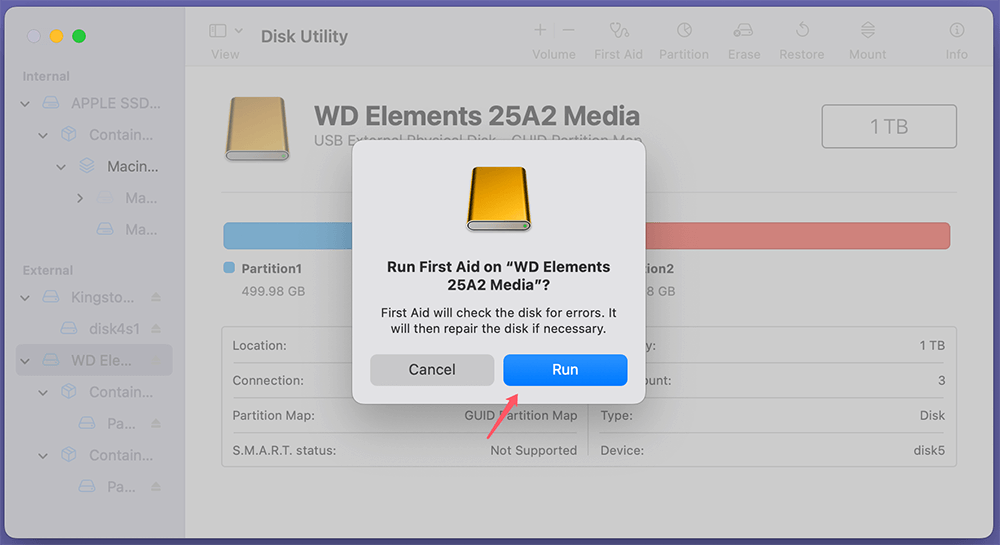Click the Restore arrow icon

[802, 30]
